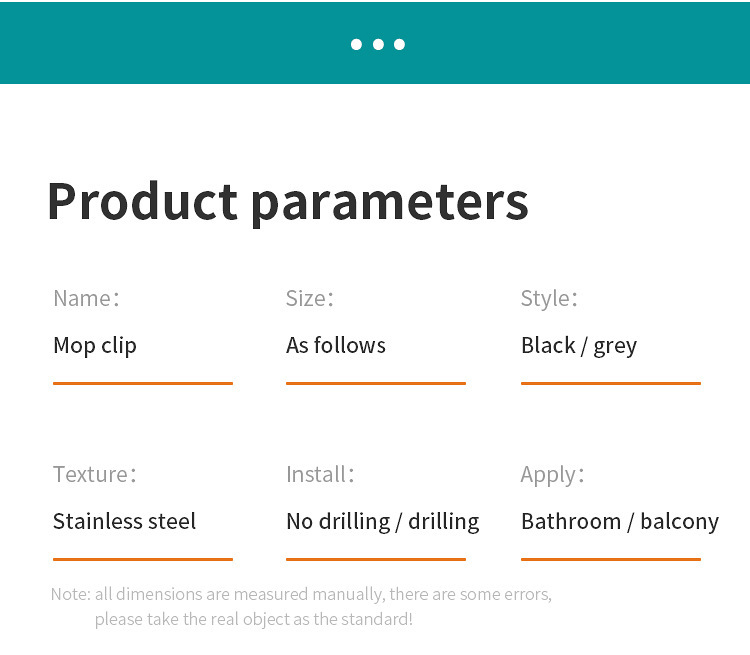Image resolution: width=750 pixels, height=655 pixels.
Task: Click the note about dimensions measured manually
Action: point(301,607)
